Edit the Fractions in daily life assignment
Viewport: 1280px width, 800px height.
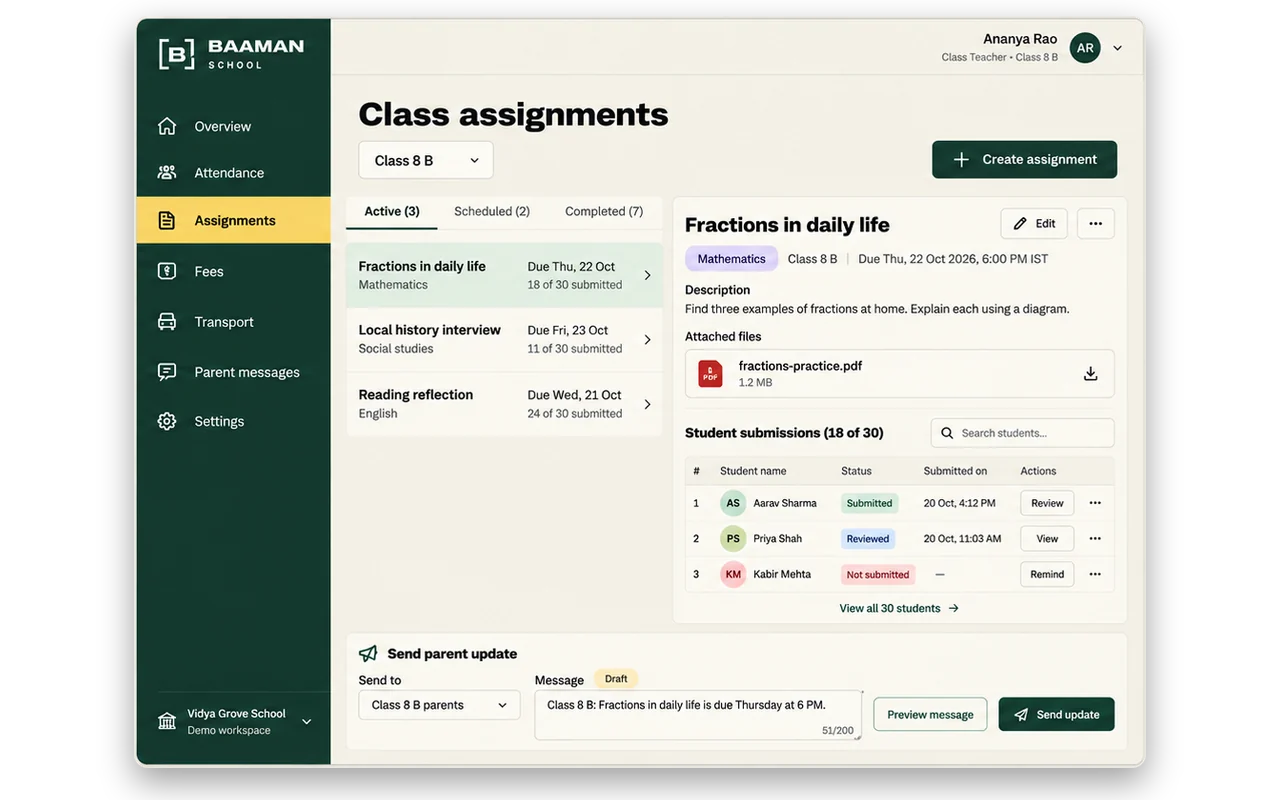coord(1034,224)
